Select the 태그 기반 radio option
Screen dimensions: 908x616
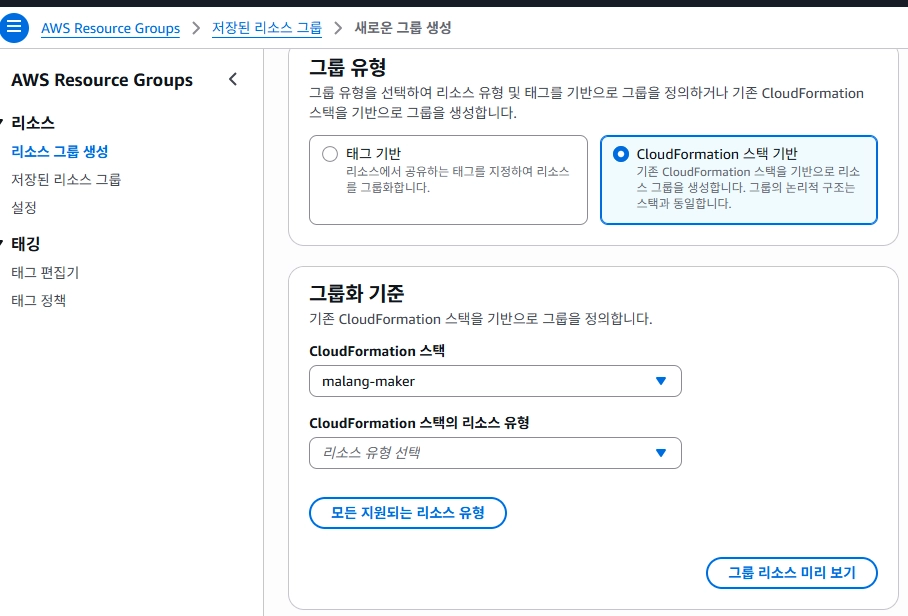[x=329, y=154]
